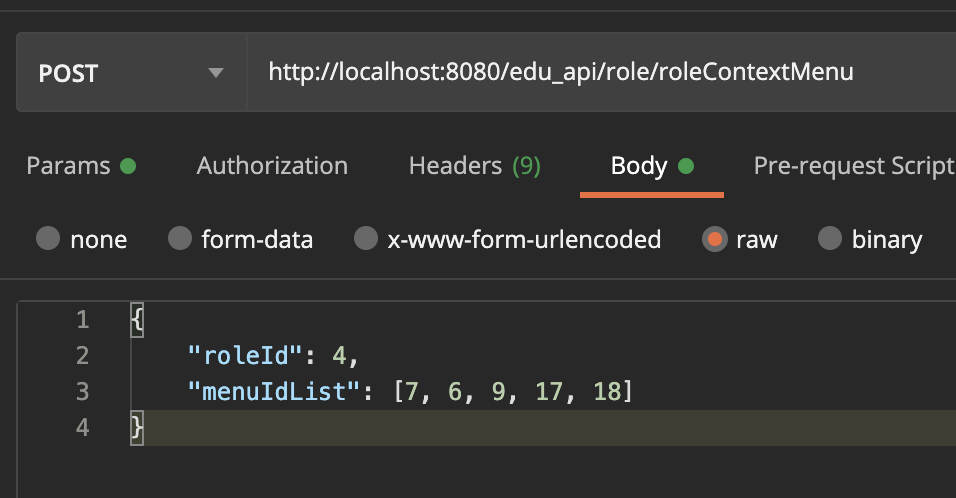
Task: Click the green dot beside Params
Action: pos(128,167)
